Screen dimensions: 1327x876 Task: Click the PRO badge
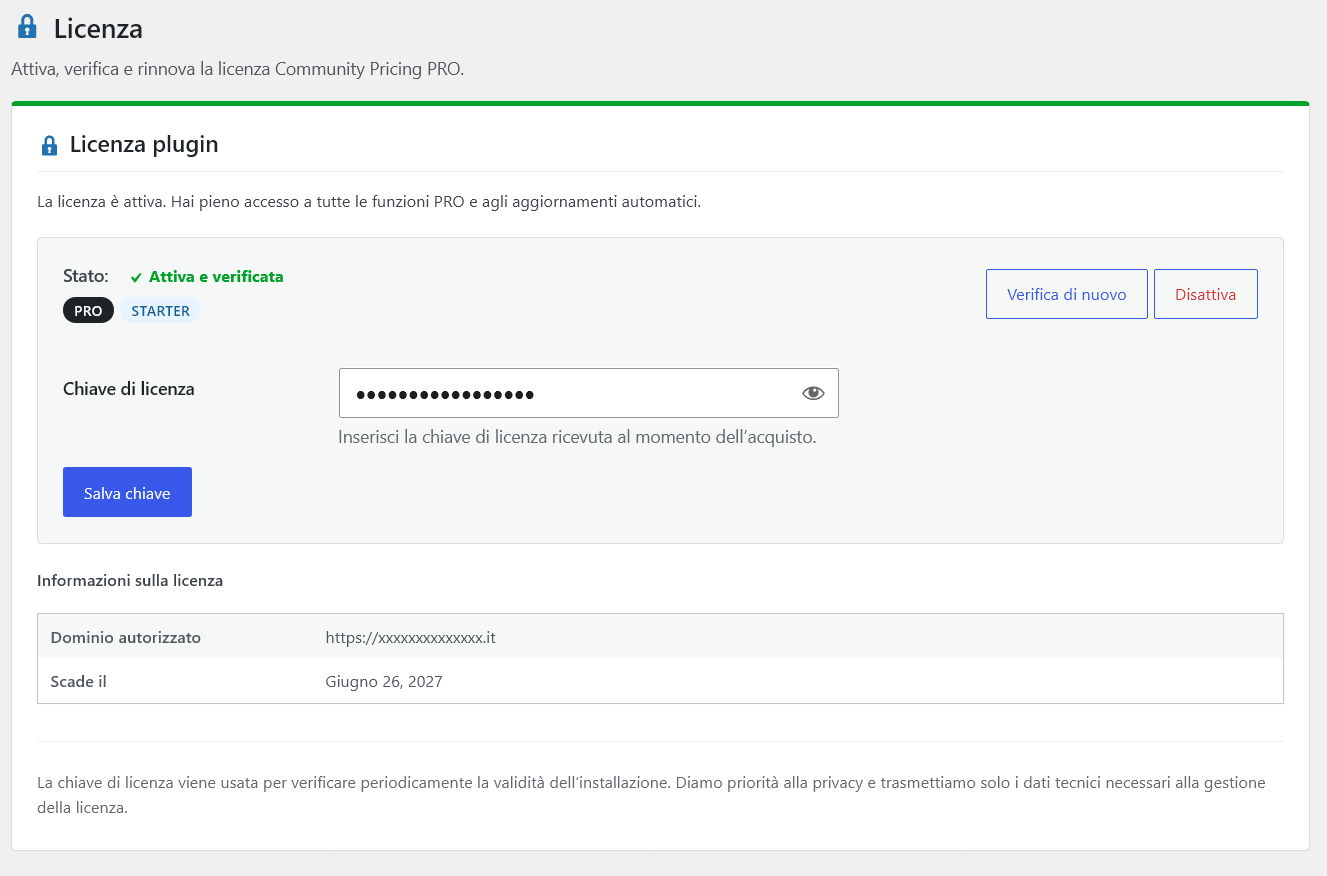click(88, 311)
